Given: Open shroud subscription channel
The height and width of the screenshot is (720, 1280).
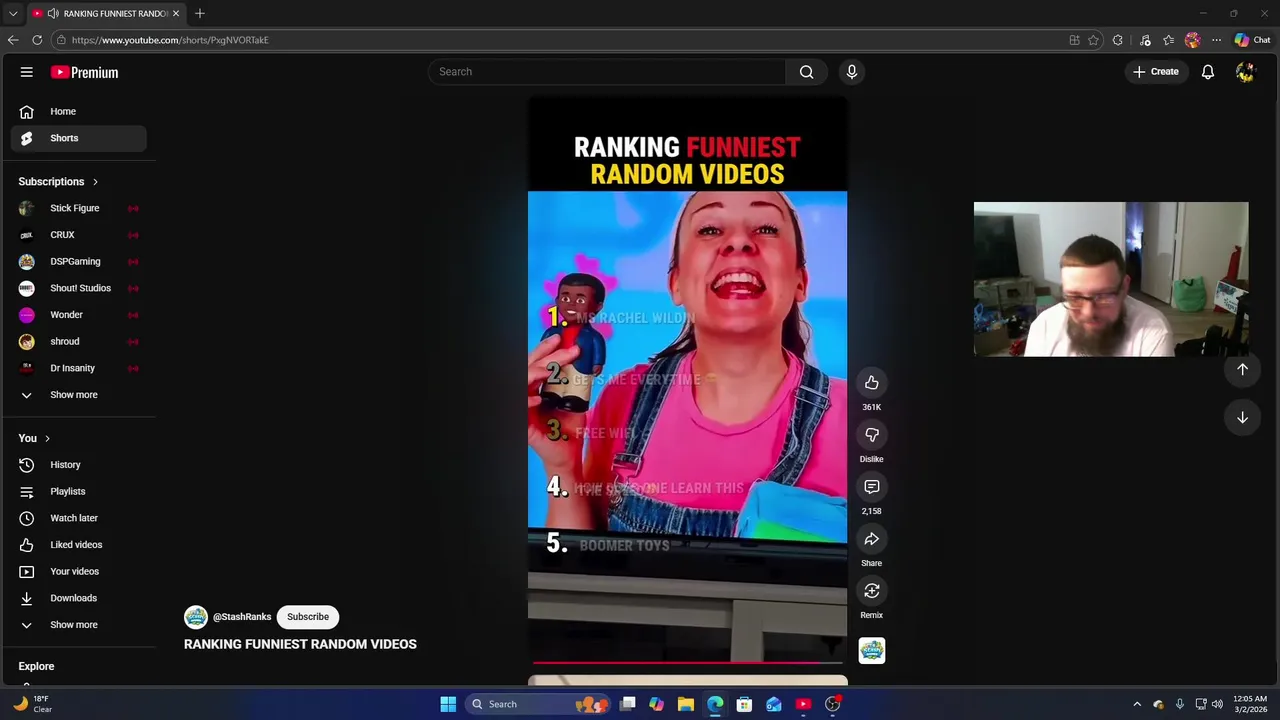Looking at the screenshot, I should [x=78, y=342].
